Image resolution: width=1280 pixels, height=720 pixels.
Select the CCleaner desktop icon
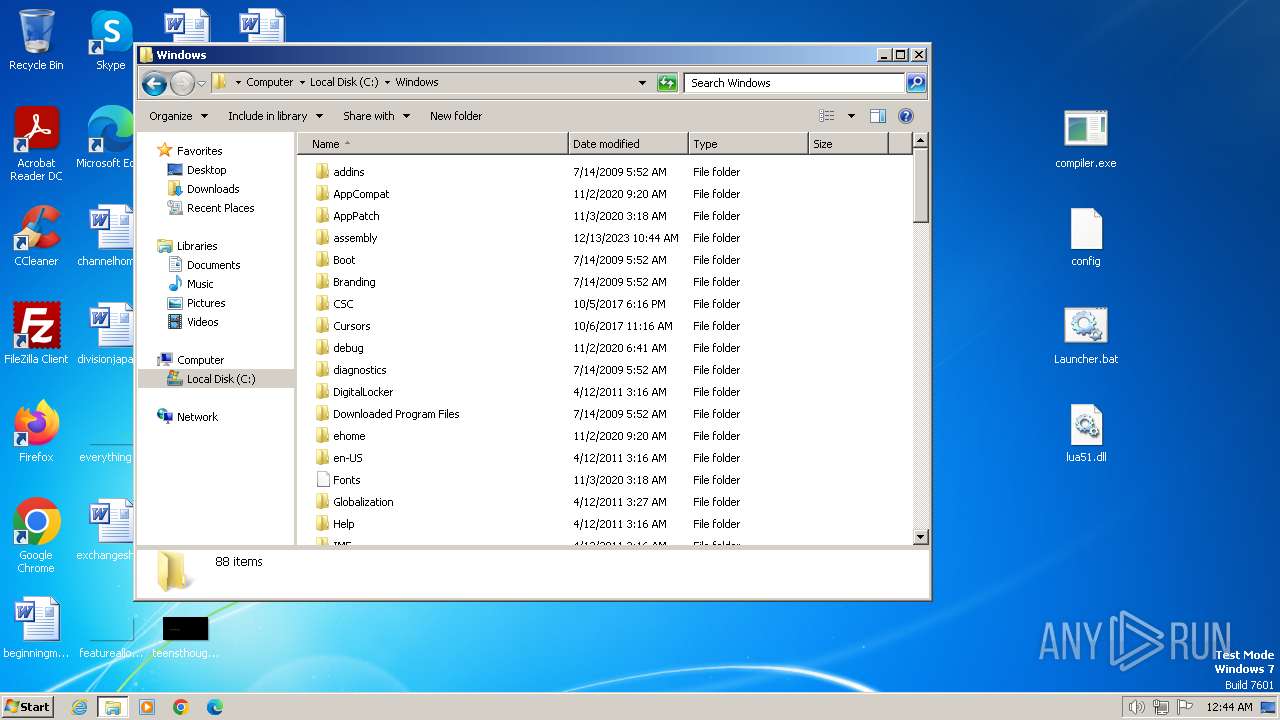pos(36,236)
